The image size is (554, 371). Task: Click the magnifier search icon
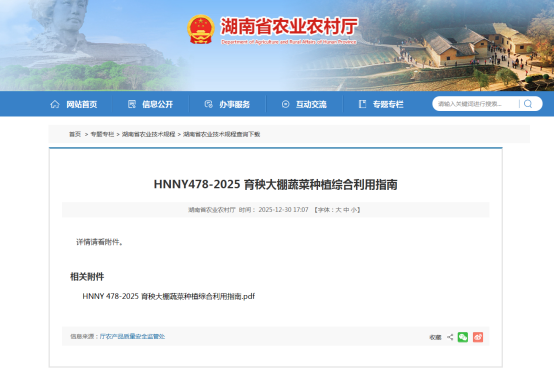click(x=528, y=104)
